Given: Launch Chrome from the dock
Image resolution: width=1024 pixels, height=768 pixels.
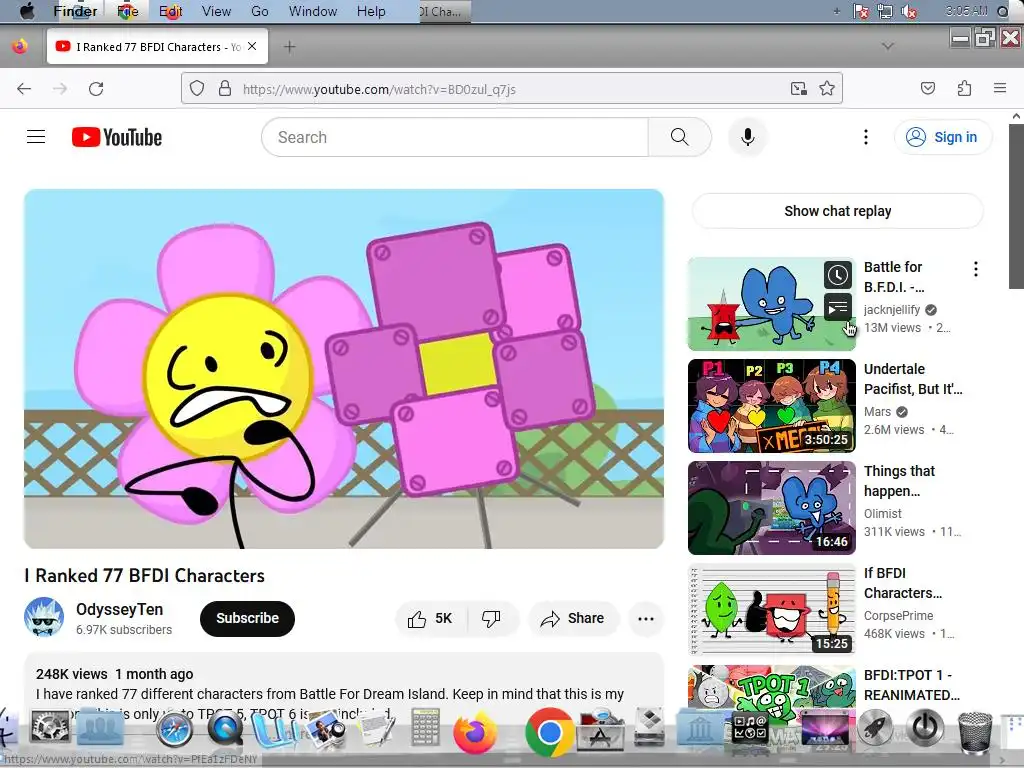Looking at the screenshot, I should tap(549, 733).
